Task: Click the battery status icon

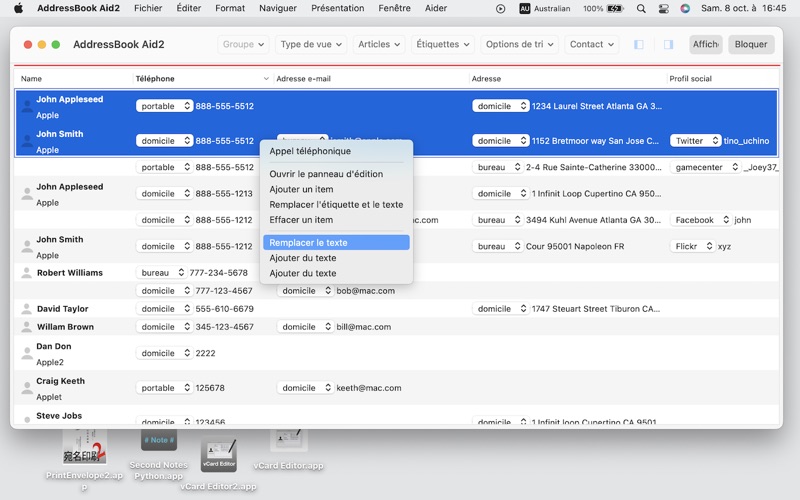Action: 615,8
